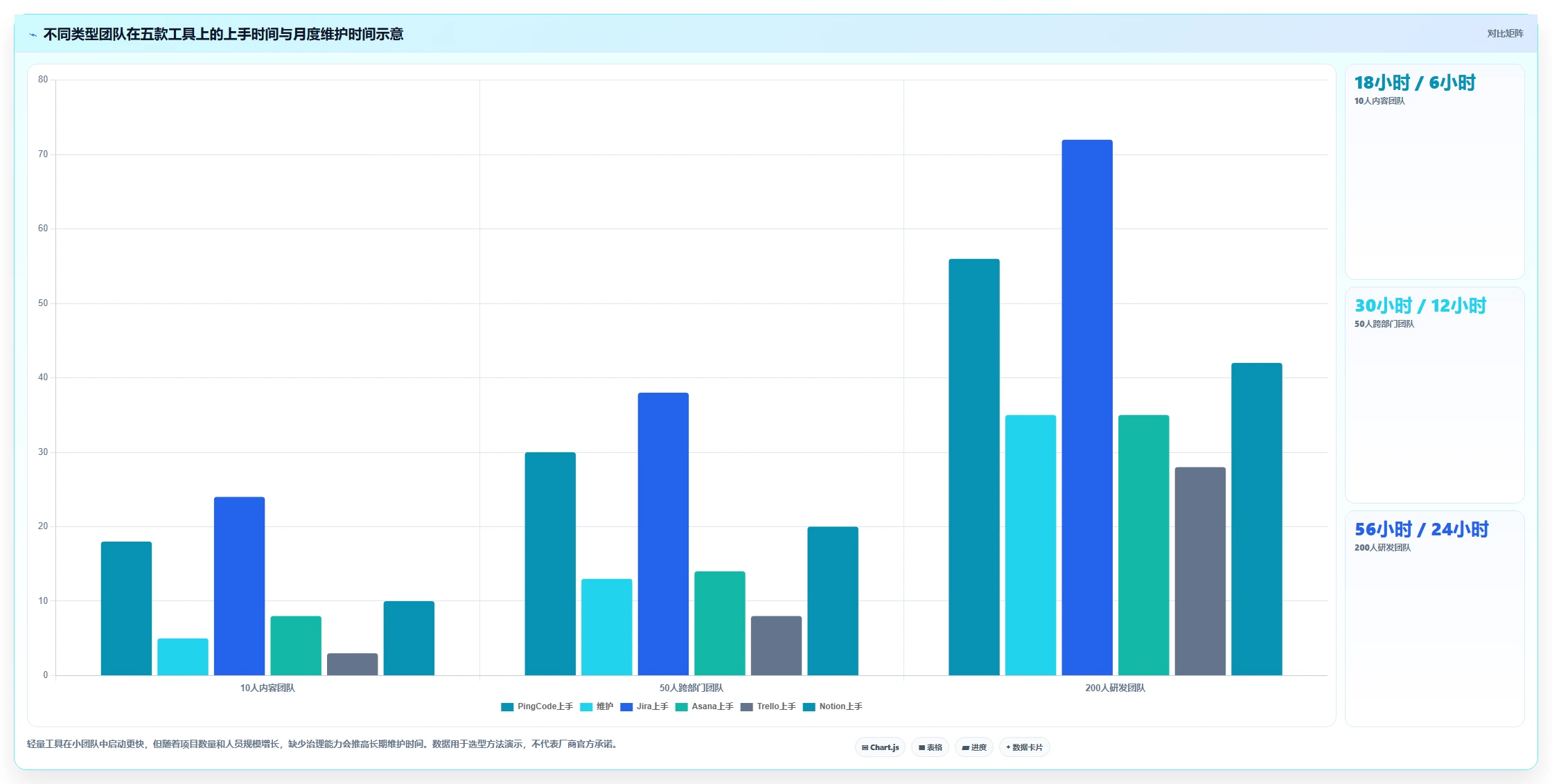This screenshot has height=784, width=1552.
Task: Click the x-axis label 200人研发团队 under chart
Action: pyautogui.click(x=1115, y=688)
